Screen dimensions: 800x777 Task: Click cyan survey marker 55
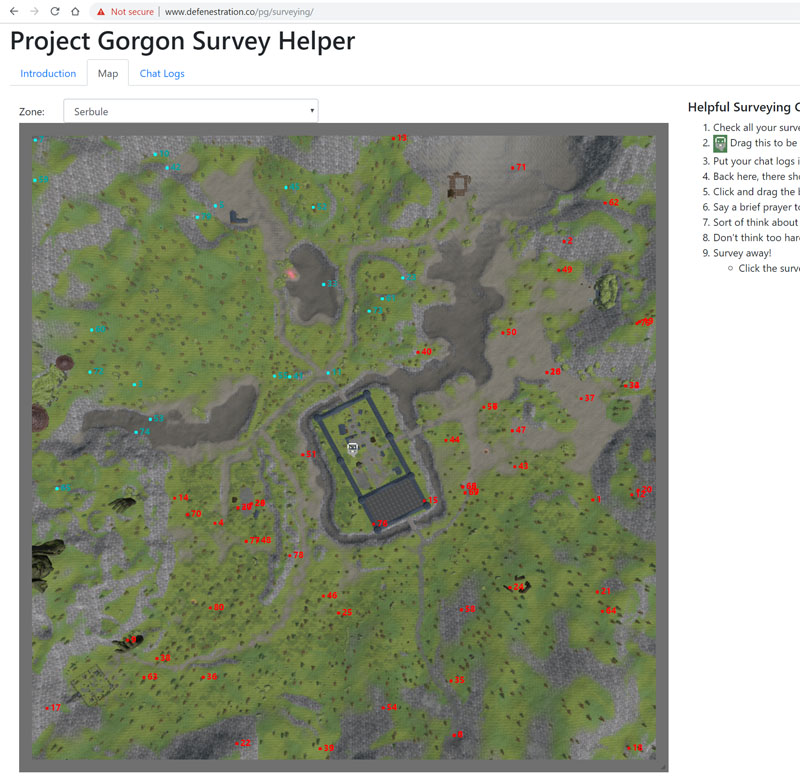click(280, 375)
